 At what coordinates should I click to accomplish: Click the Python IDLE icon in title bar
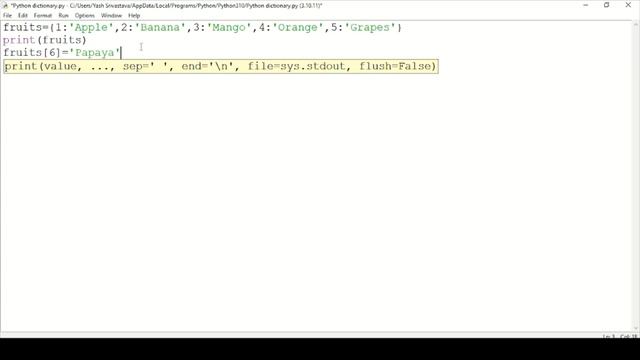point(5,6)
